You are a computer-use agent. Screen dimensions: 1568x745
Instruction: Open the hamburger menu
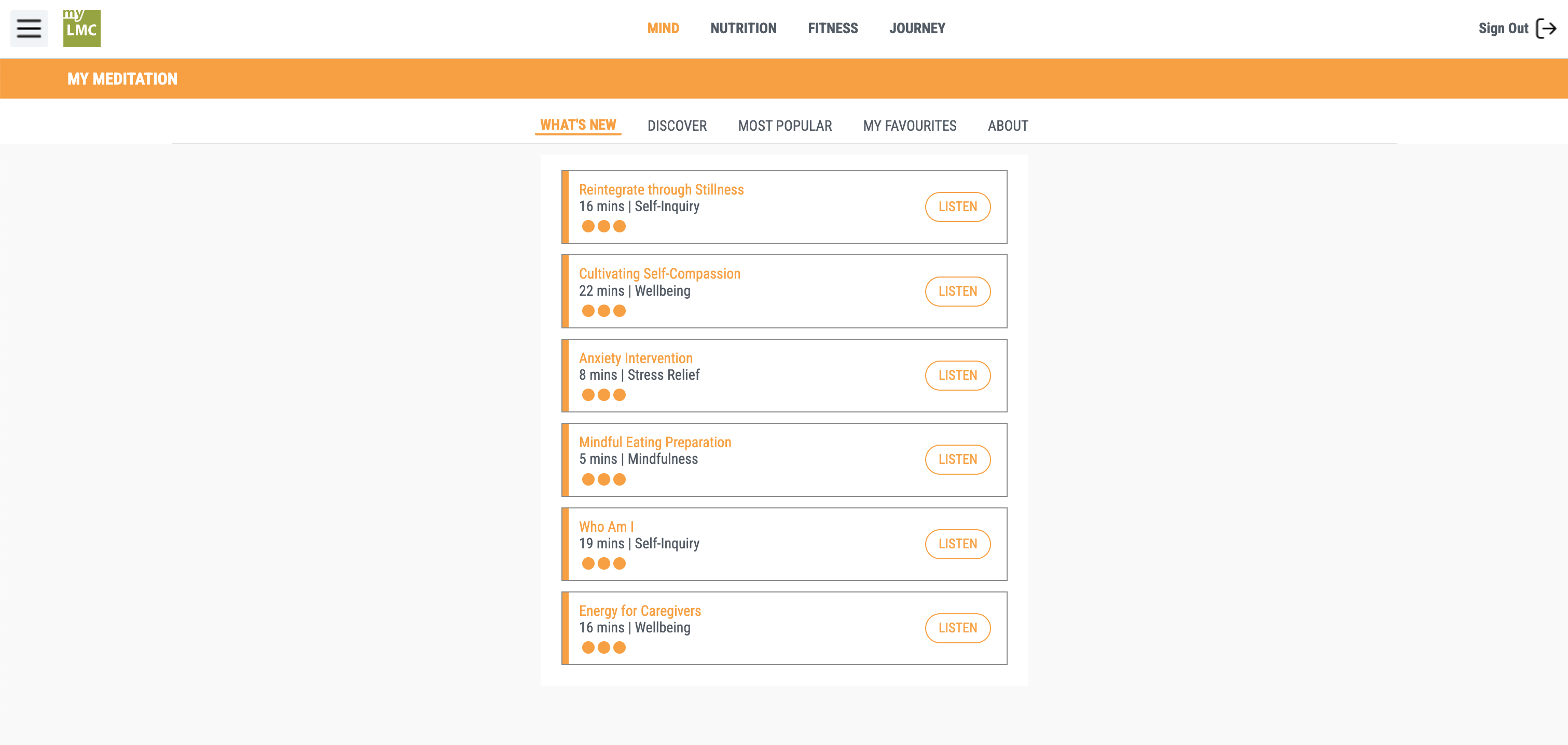pyautogui.click(x=29, y=28)
